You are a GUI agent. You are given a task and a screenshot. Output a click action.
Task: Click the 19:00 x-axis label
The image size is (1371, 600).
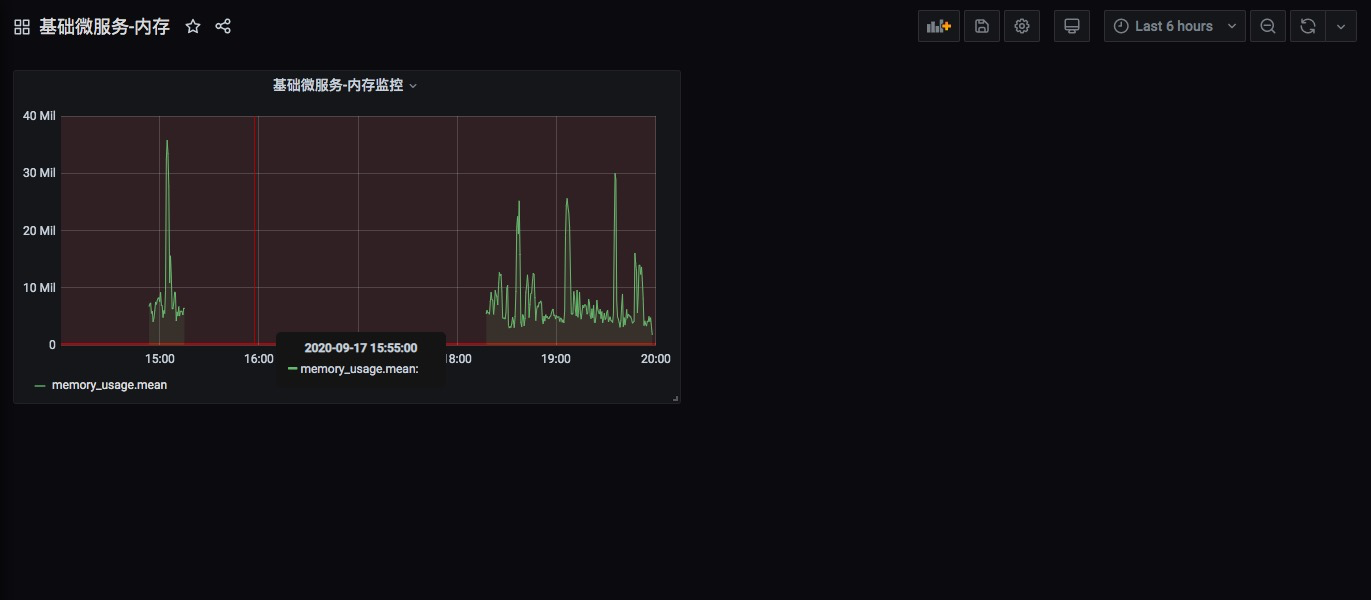(x=556, y=358)
